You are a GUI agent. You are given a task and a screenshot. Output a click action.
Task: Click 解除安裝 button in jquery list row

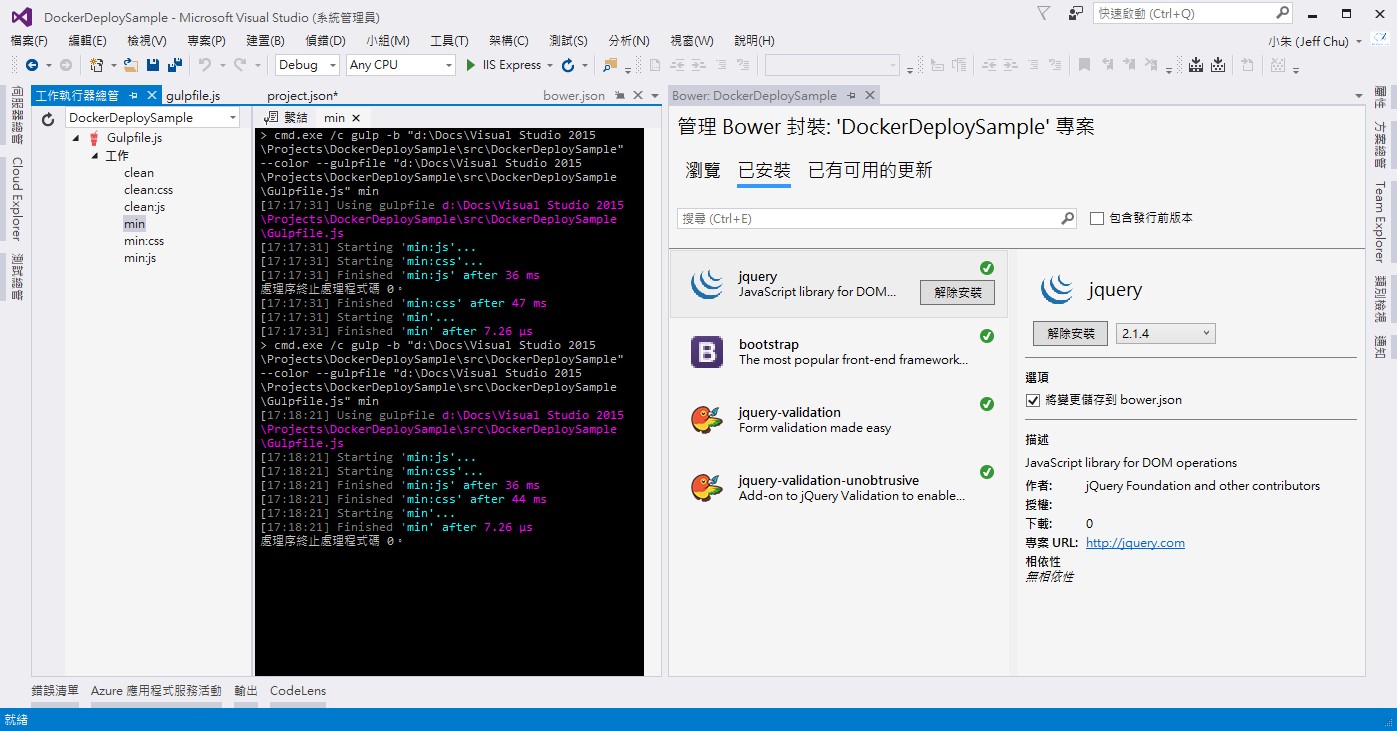[957, 292]
